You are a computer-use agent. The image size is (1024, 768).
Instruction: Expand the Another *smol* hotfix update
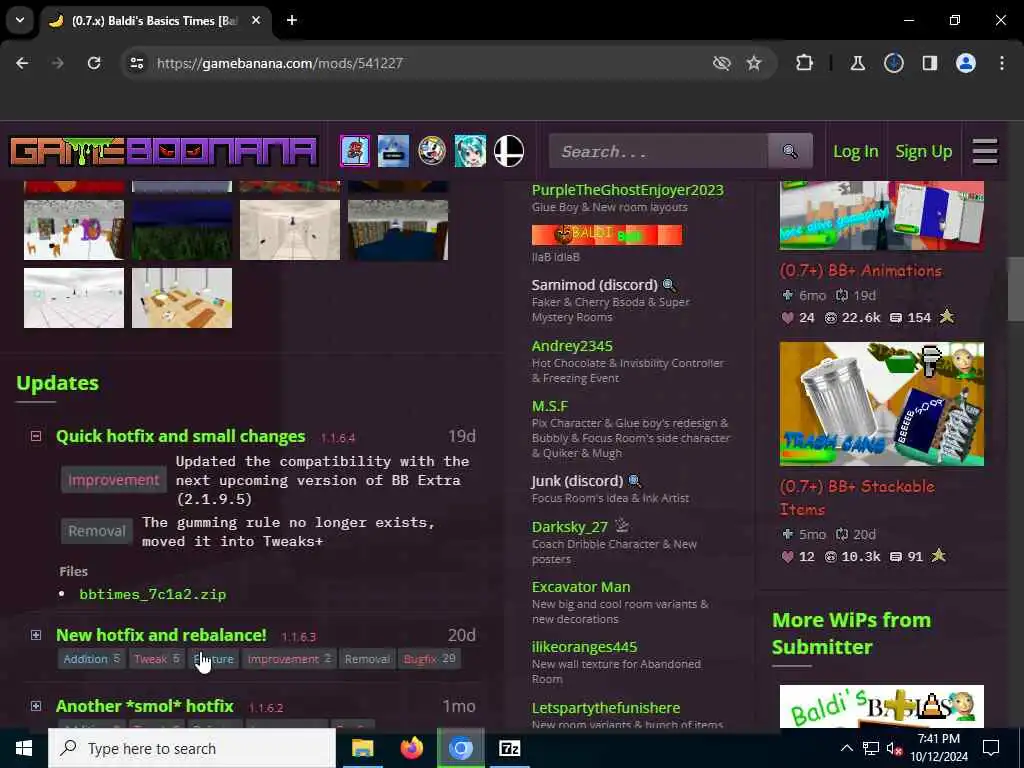pos(36,706)
